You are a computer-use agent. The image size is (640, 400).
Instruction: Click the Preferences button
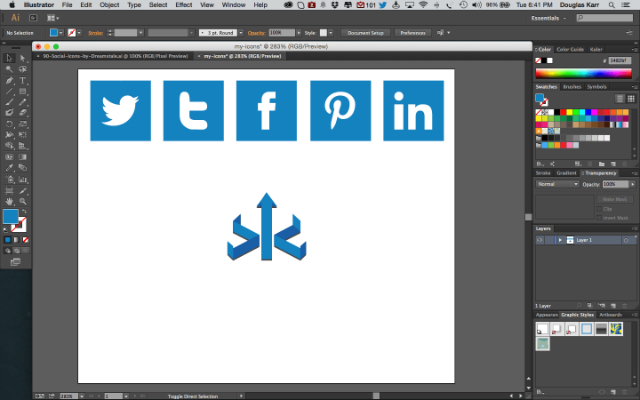click(413, 33)
